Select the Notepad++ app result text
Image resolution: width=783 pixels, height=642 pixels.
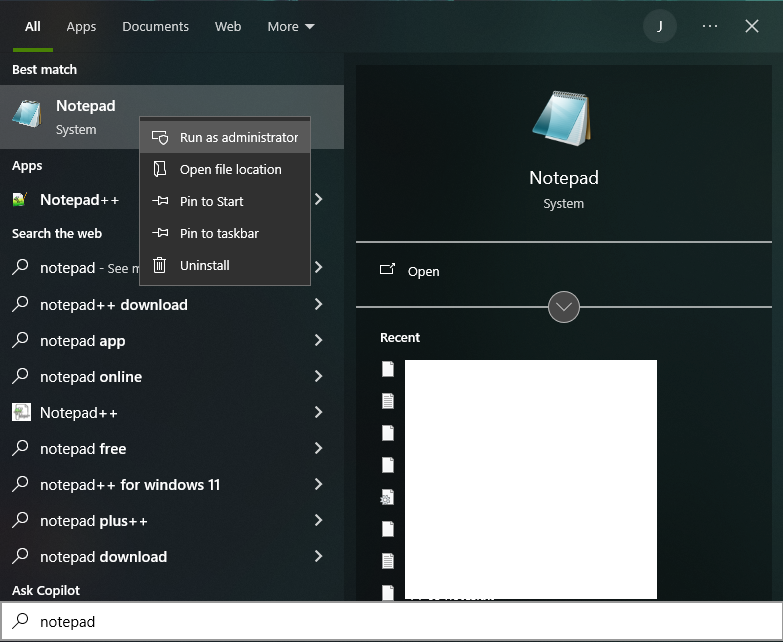click(80, 200)
